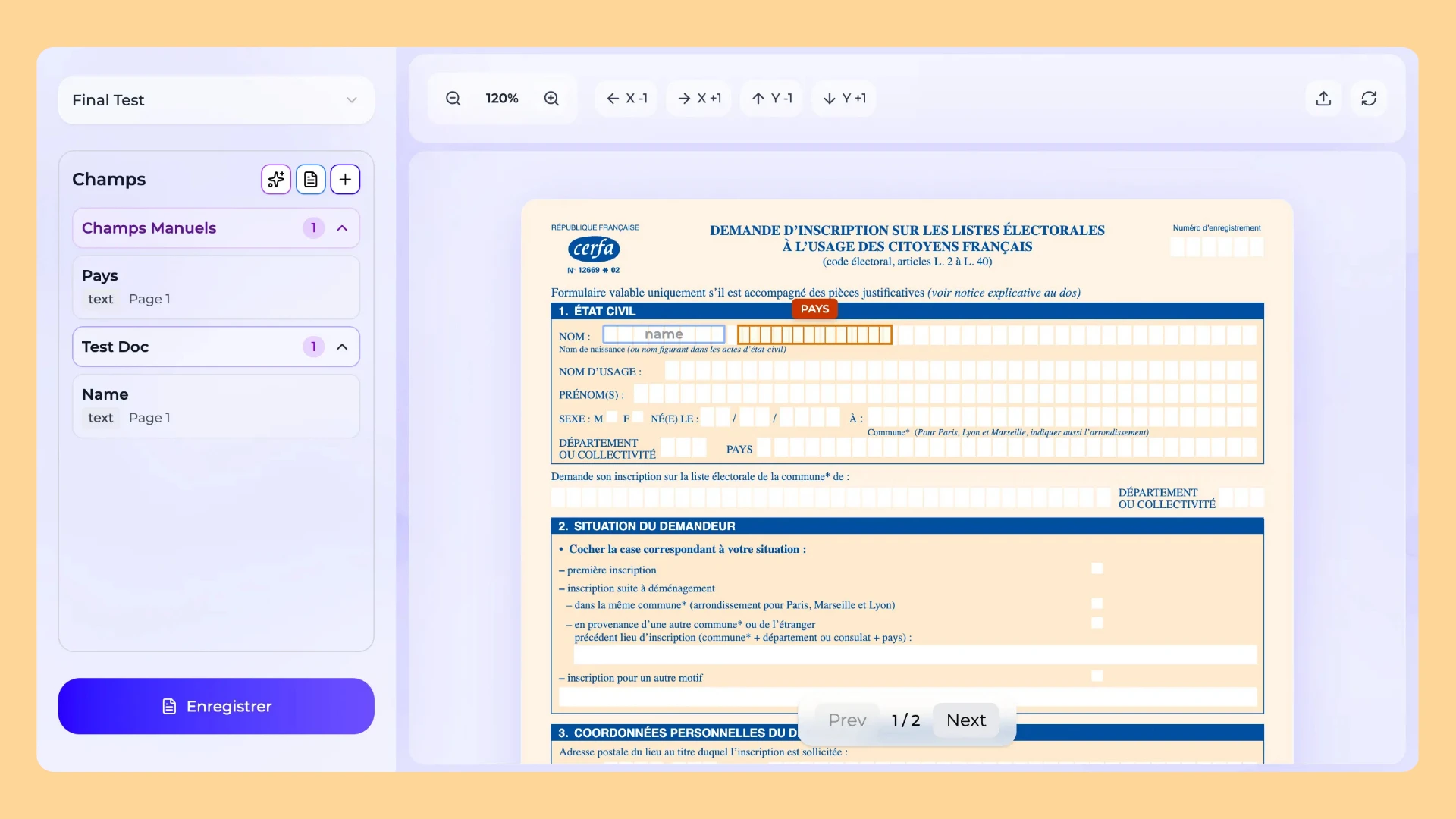Click the 1 / 2 page indicator
The width and height of the screenshot is (1456, 819).
tap(905, 720)
